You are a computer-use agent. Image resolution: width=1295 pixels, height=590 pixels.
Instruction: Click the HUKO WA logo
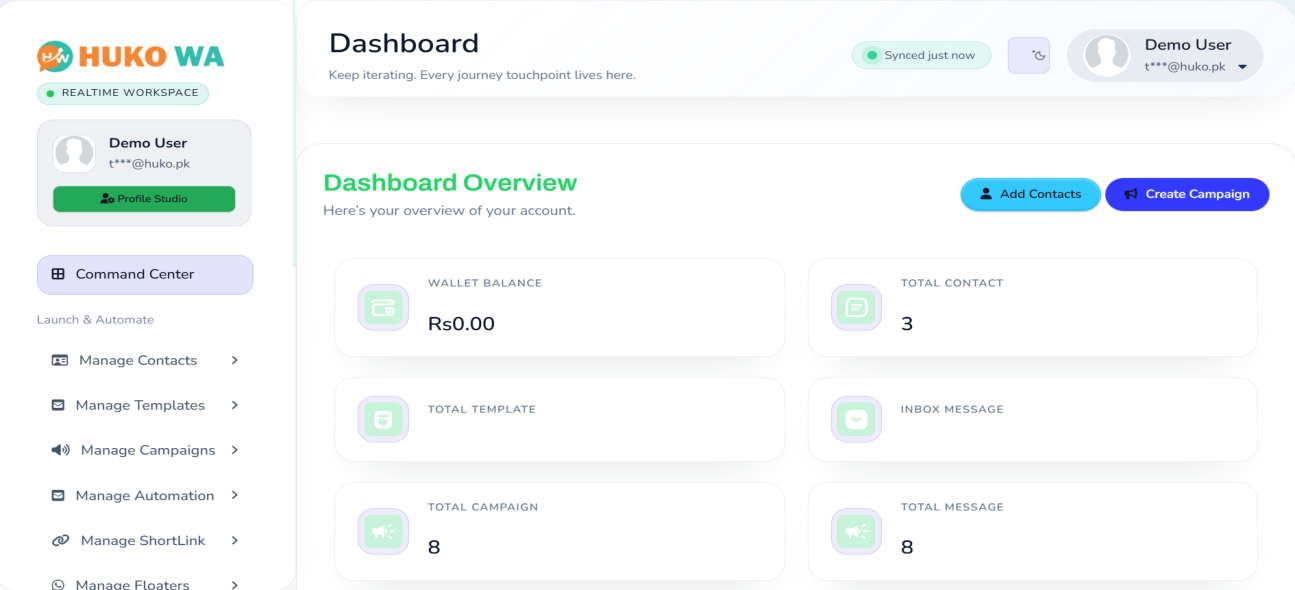[x=130, y=57]
